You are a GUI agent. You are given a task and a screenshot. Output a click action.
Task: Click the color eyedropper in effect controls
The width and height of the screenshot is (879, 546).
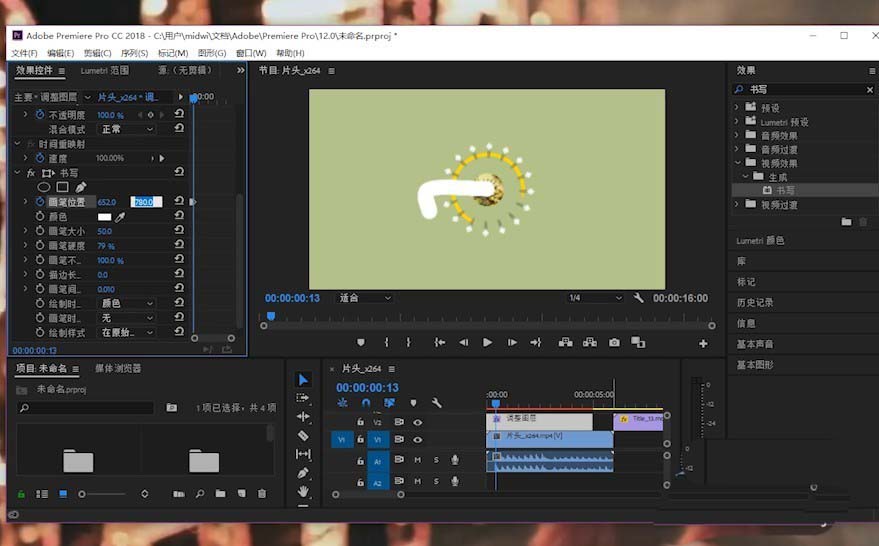click(120, 217)
